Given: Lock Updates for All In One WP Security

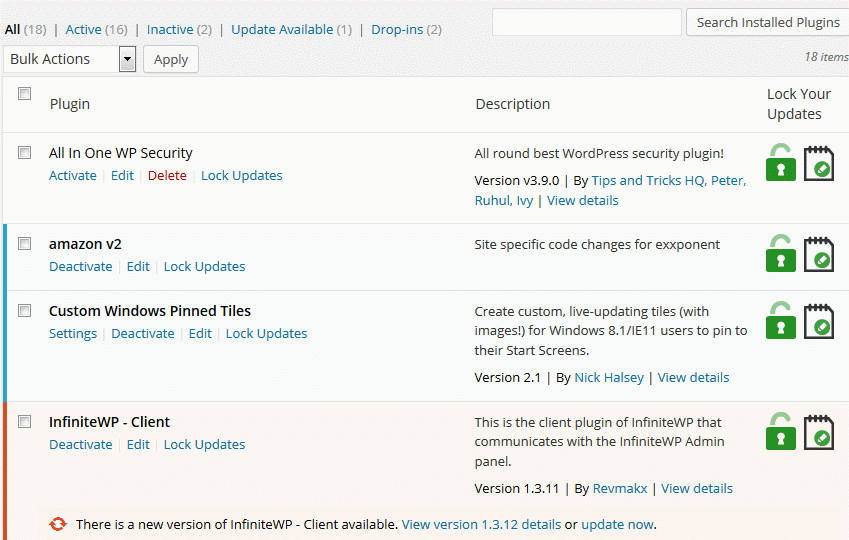Looking at the screenshot, I should [241, 175].
